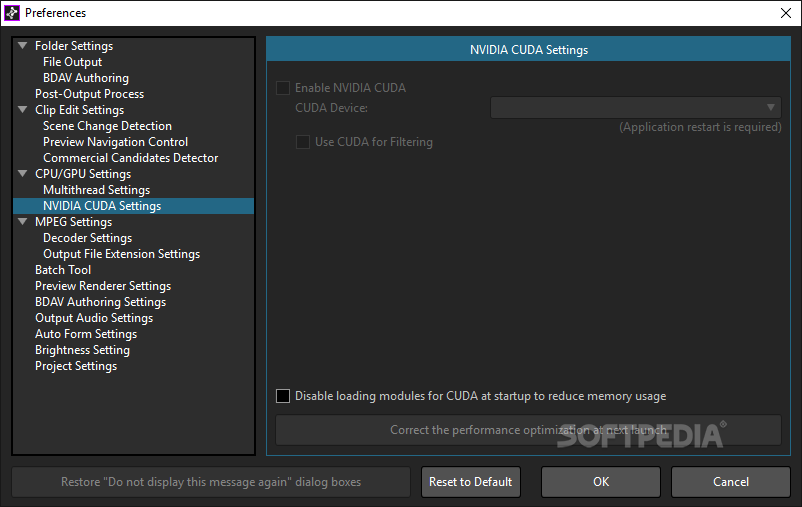Viewport: 802px width, 507px height.
Task: Select CPU/GPU Settings item
Action: tap(83, 173)
